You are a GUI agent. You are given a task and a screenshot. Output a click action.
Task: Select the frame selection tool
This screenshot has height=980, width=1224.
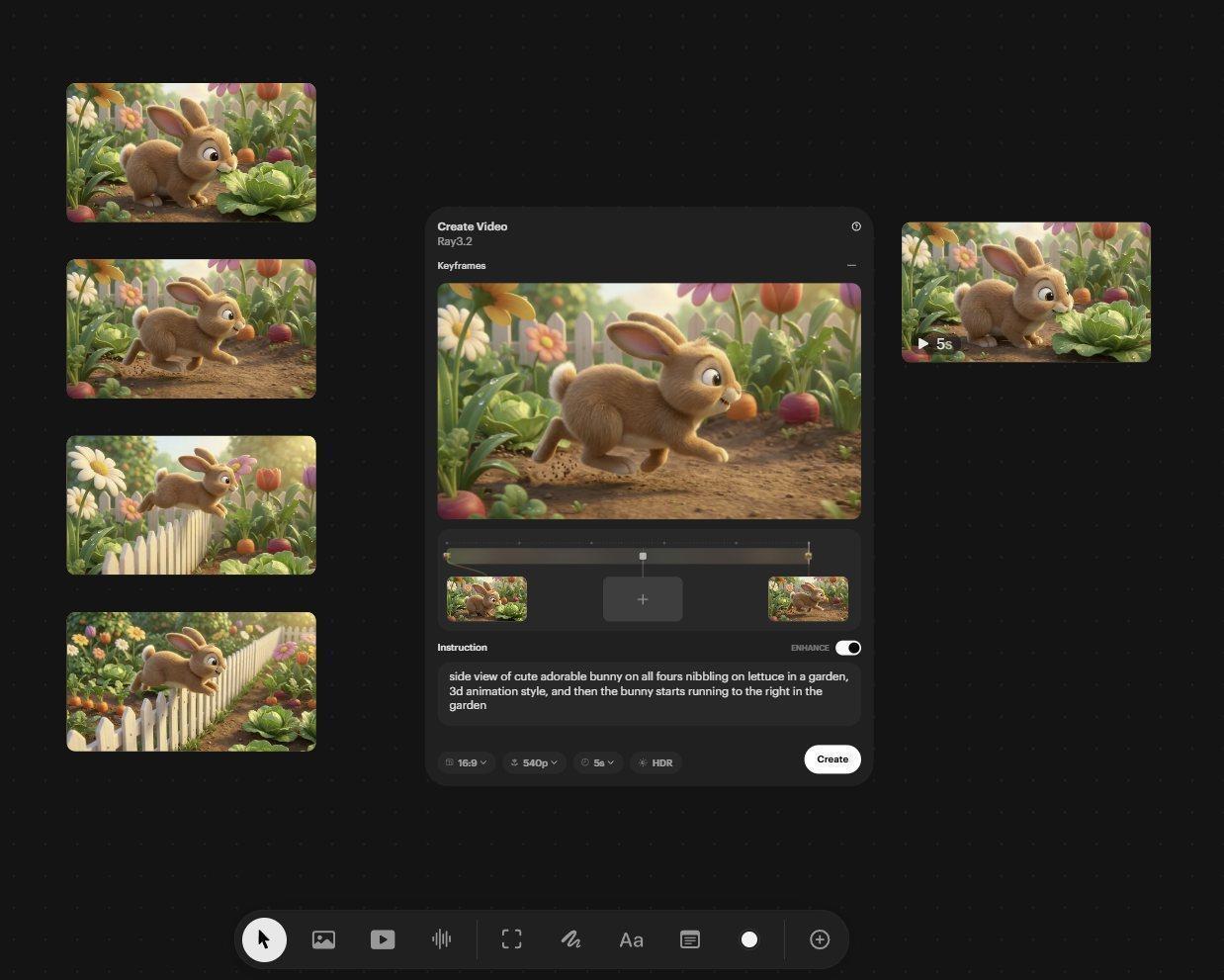coord(511,939)
